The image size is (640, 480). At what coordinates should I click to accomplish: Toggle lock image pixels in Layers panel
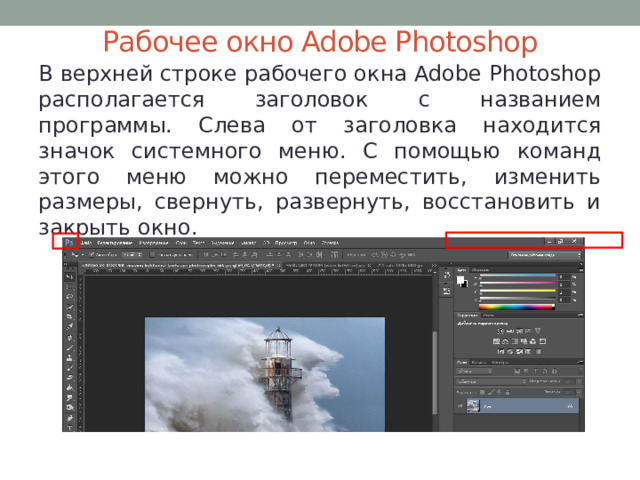coord(491,392)
